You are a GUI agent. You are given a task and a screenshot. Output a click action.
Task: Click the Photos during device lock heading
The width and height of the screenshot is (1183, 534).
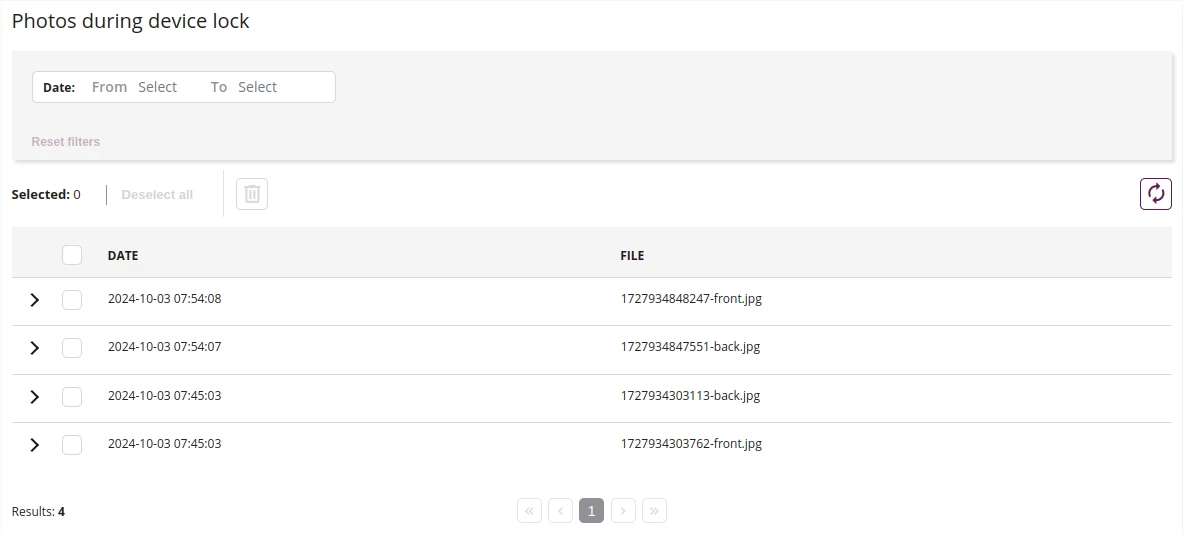click(x=131, y=21)
